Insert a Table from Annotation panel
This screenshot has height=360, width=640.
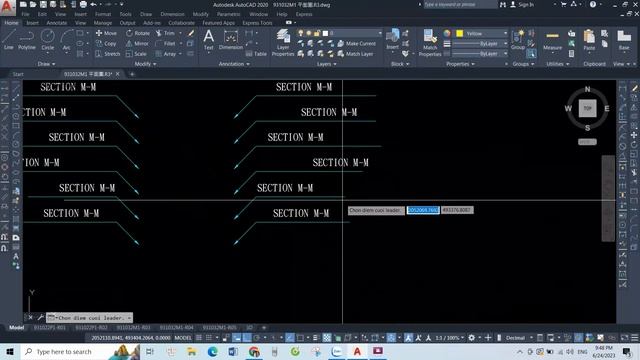256,54
